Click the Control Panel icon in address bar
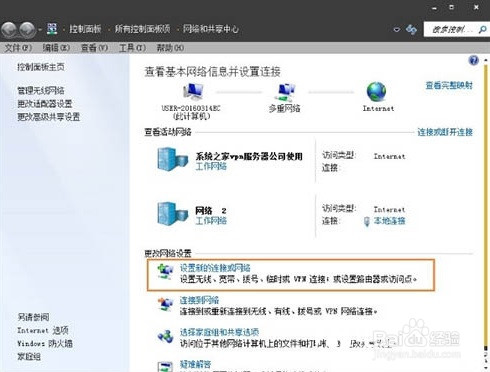 [52, 29]
